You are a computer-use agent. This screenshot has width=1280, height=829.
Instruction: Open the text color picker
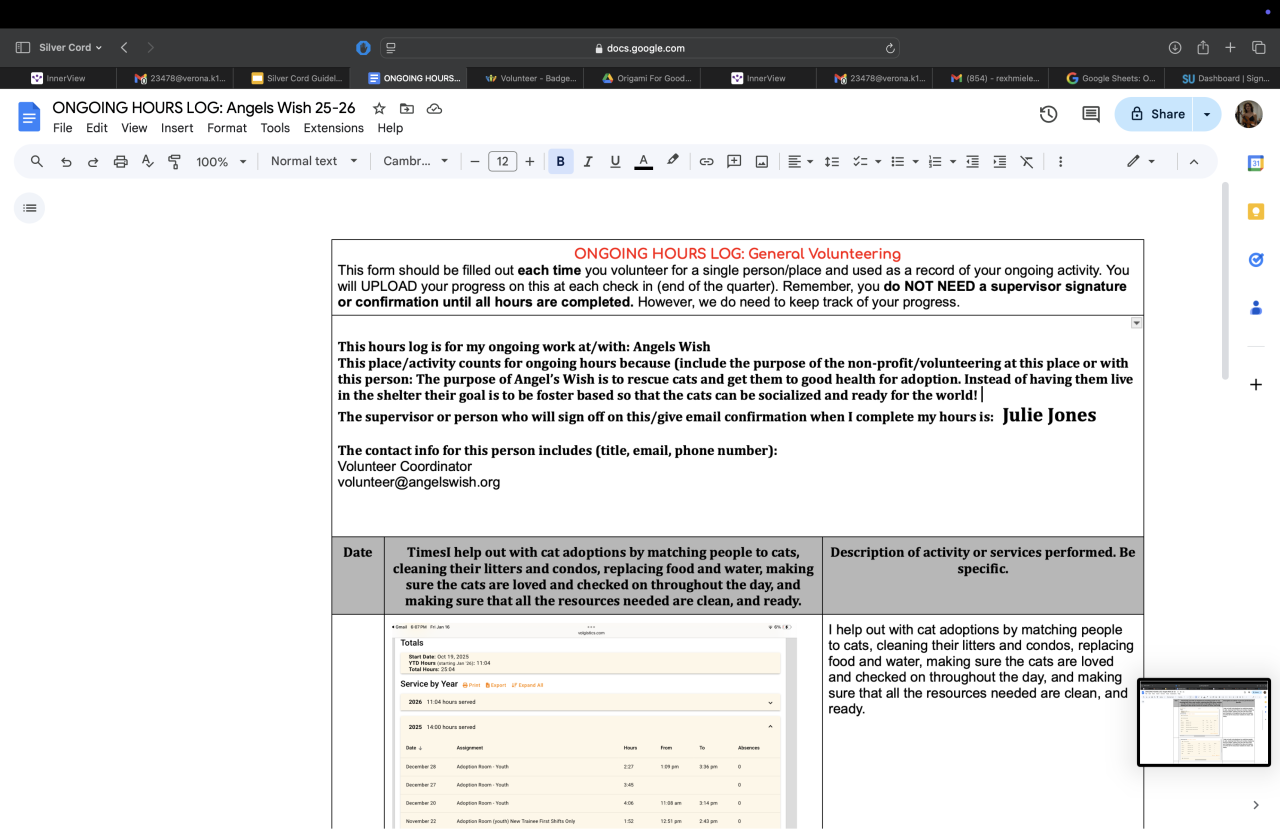coord(643,161)
